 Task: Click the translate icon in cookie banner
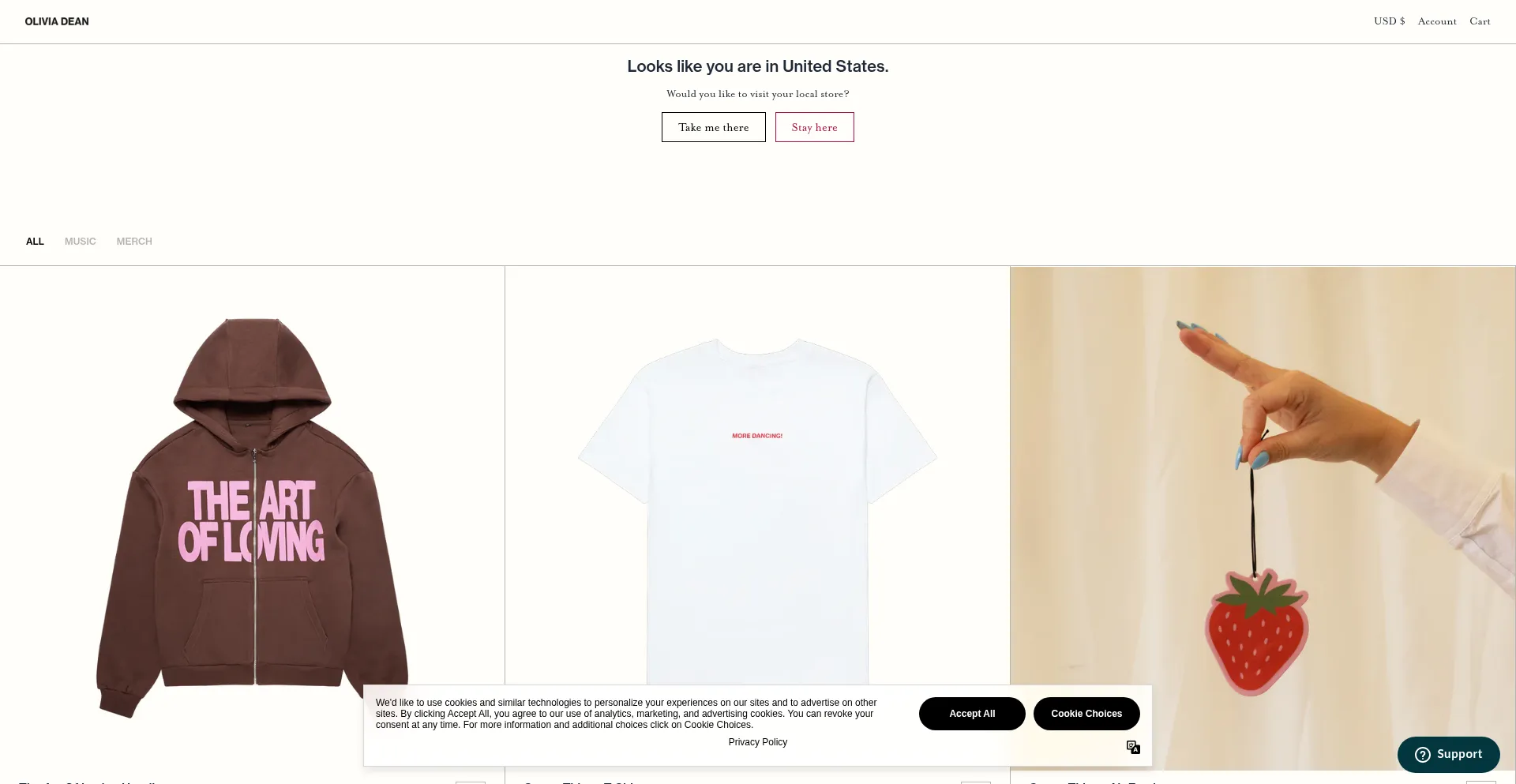tap(1133, 747)
